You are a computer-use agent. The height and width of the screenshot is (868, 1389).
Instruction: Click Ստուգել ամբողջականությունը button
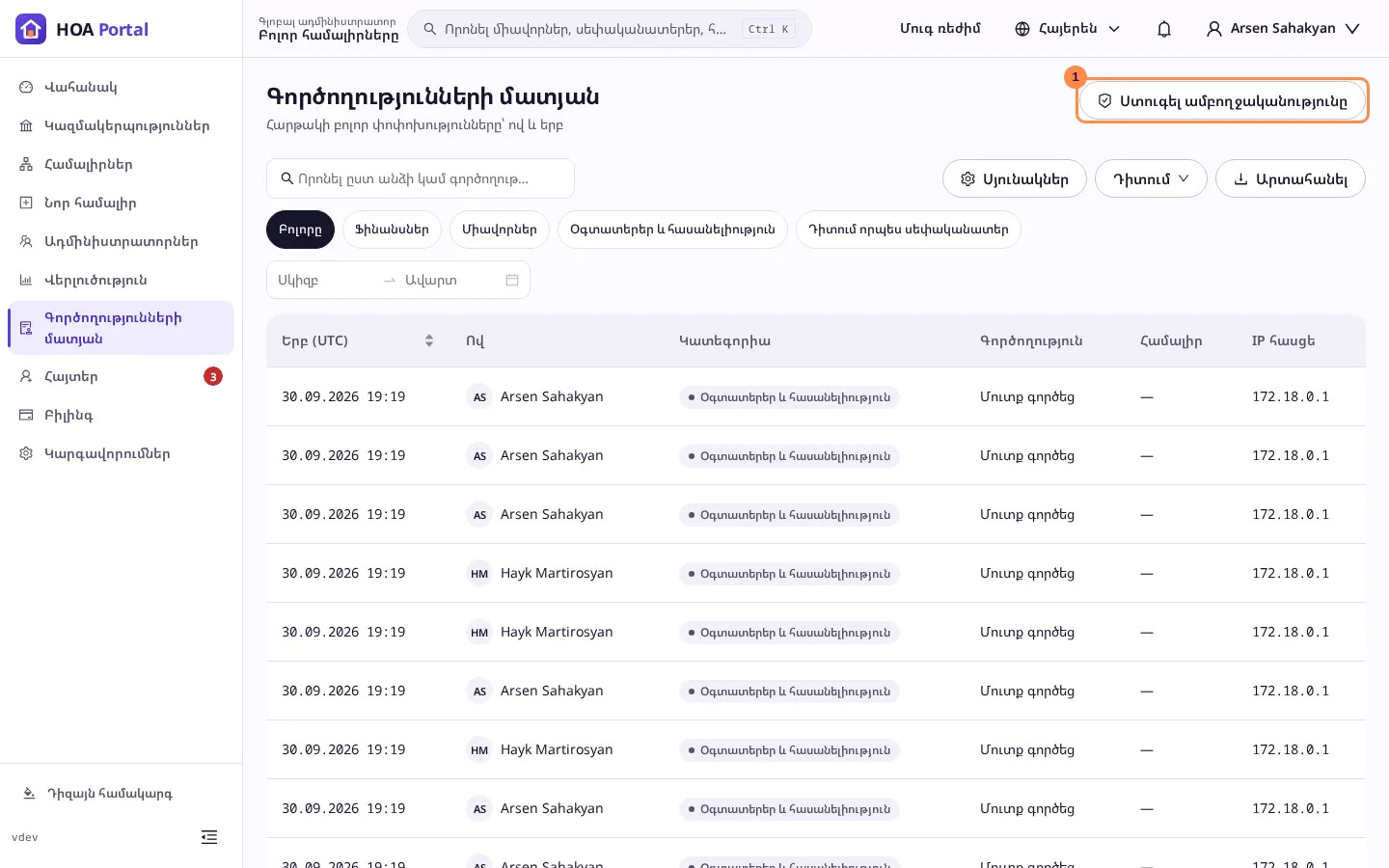[1222, 100]
